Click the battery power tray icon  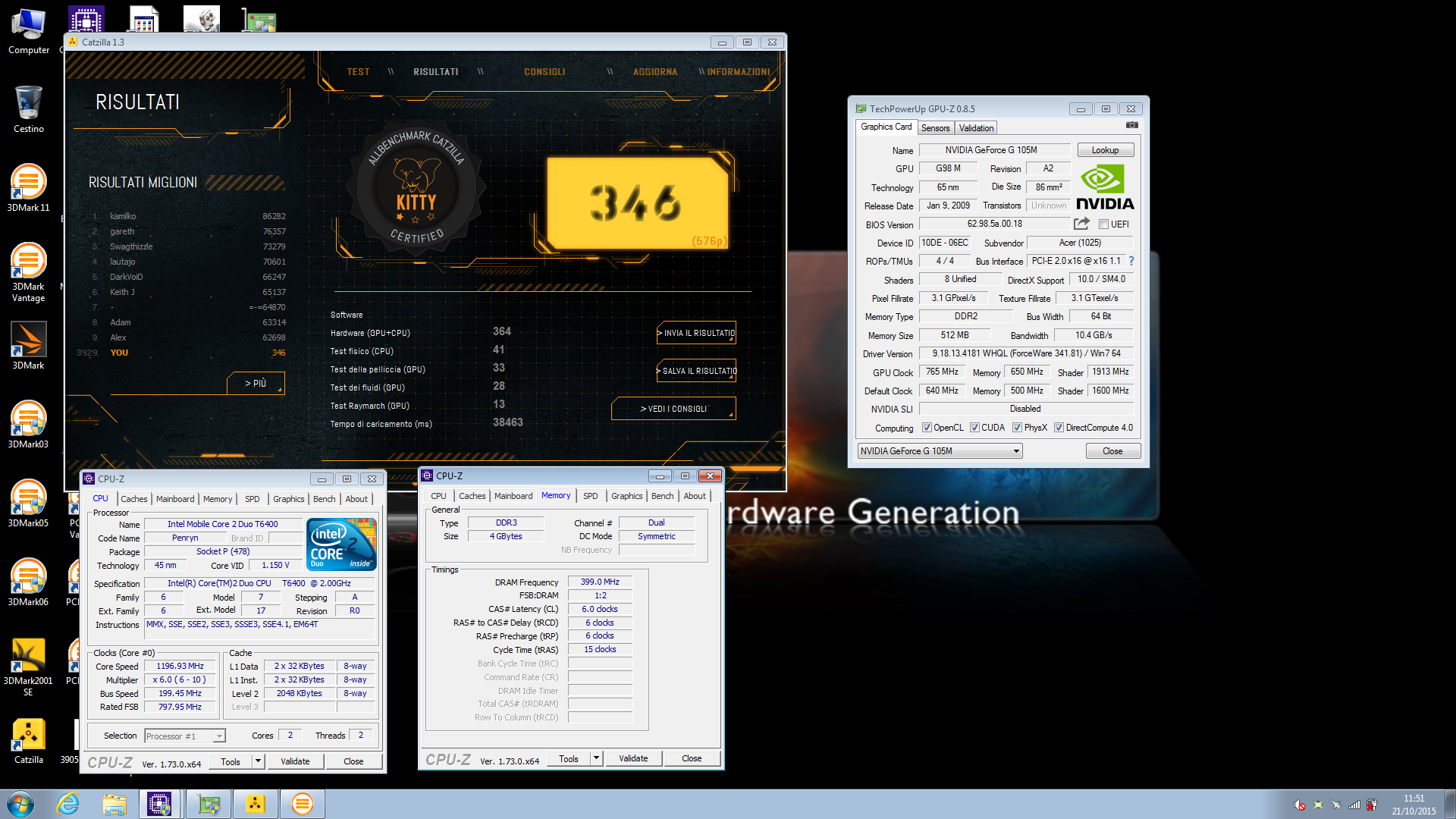[1373, 805]
